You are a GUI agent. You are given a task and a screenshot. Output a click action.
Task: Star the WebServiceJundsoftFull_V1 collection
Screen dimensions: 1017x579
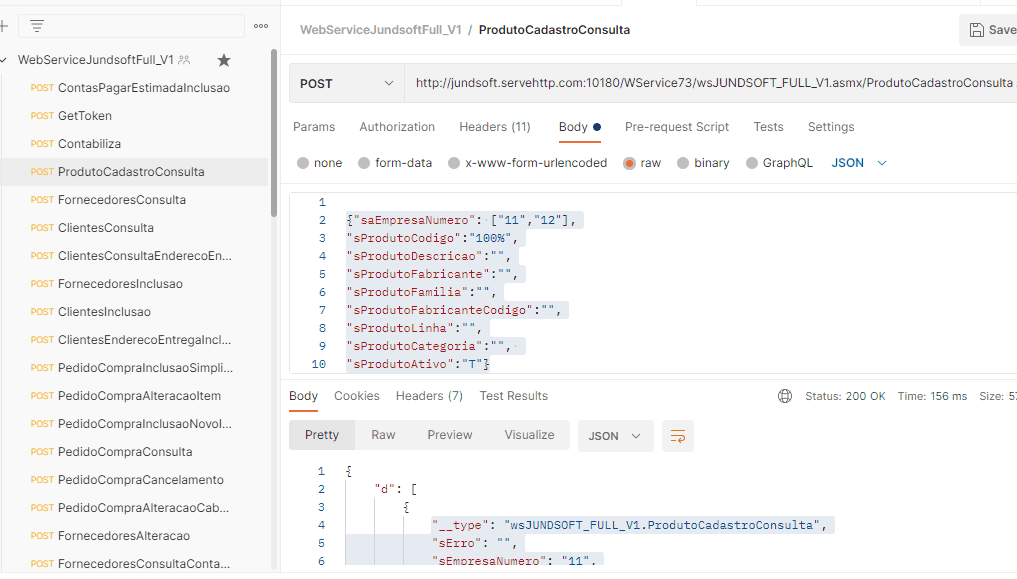pos(224,60)
